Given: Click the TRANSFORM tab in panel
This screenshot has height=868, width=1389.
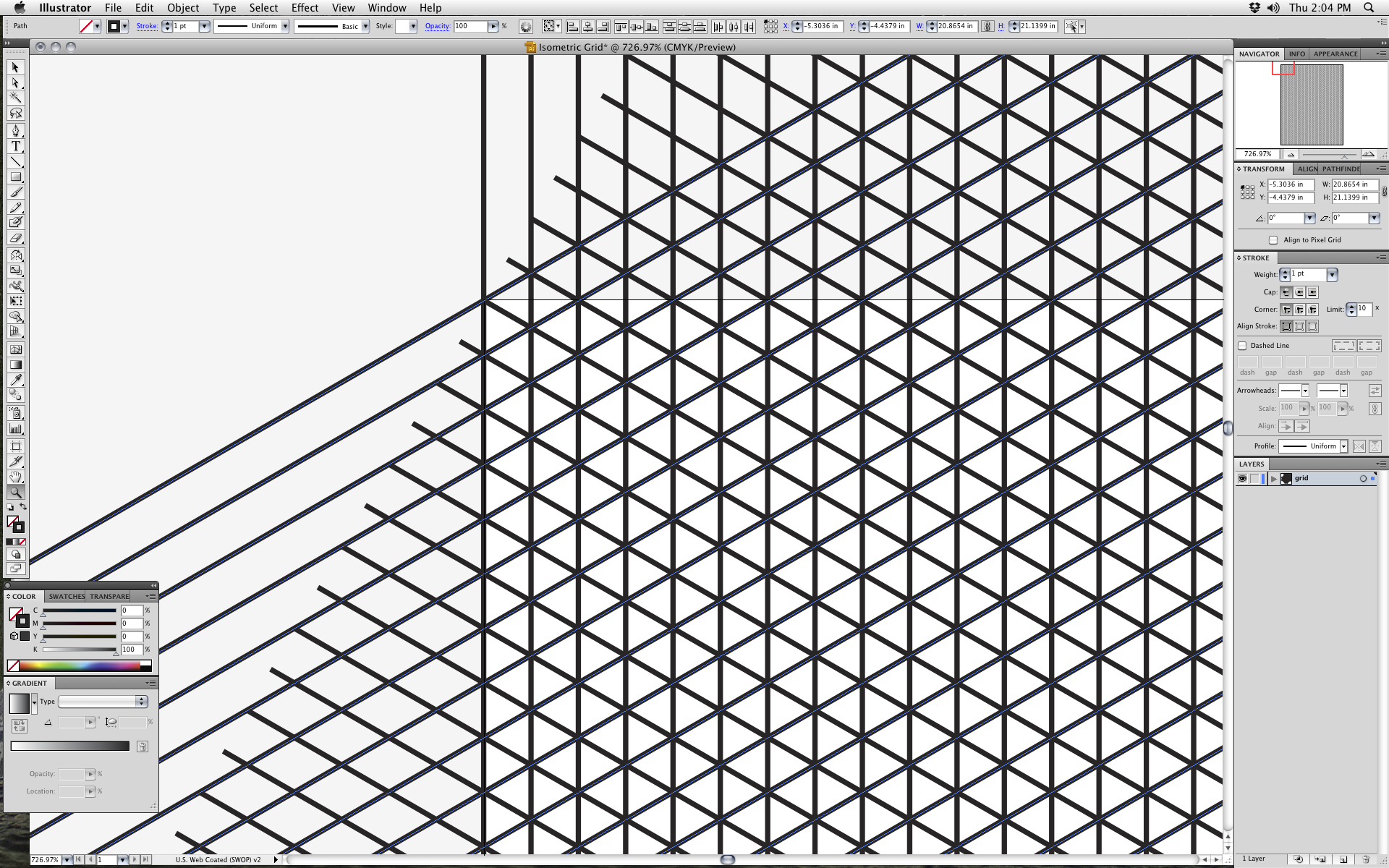Looking at the screenshot, I should pyautogui.click(x=1263, y=168).
